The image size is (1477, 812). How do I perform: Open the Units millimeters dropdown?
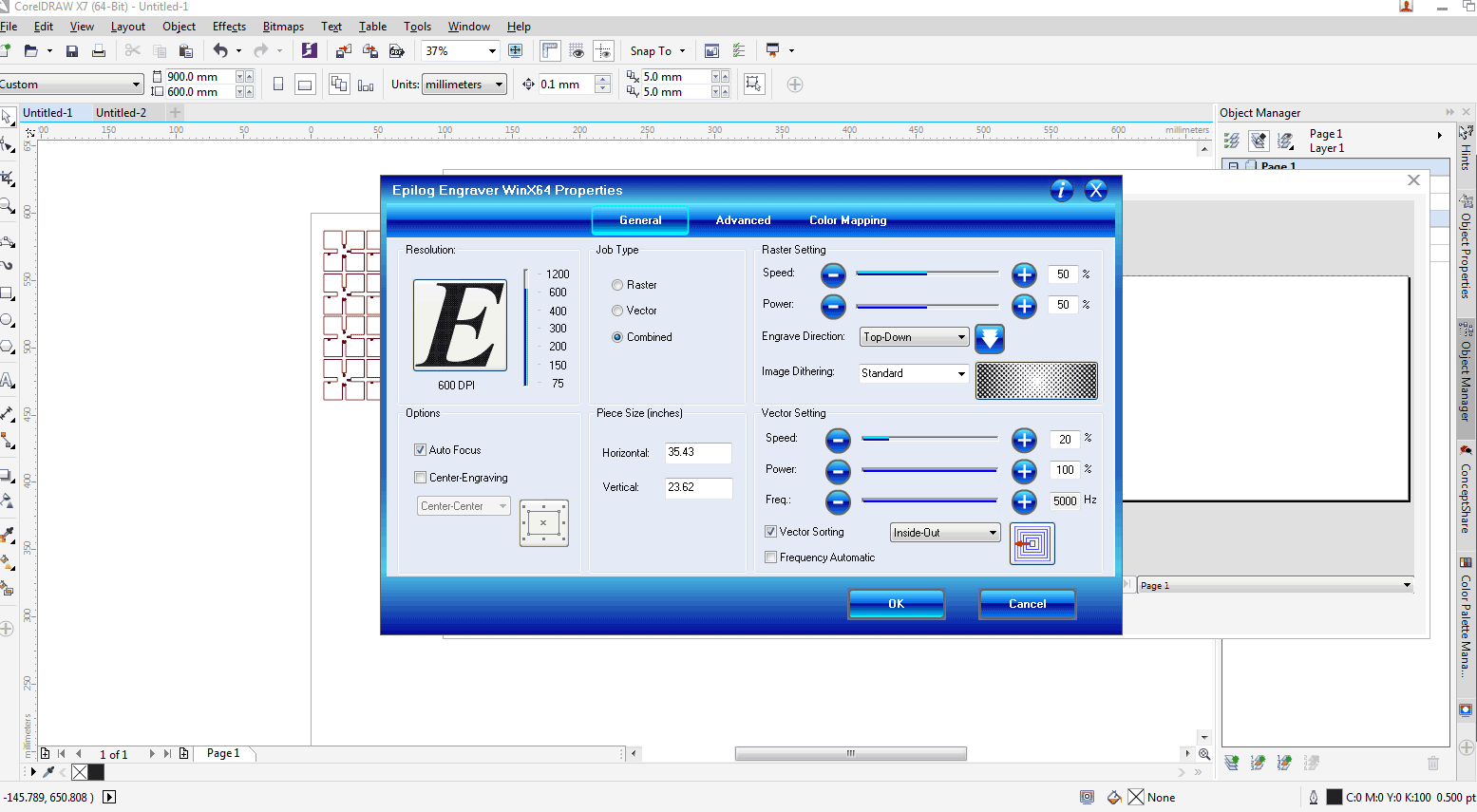pyautogui.click(x=464, y=85)
